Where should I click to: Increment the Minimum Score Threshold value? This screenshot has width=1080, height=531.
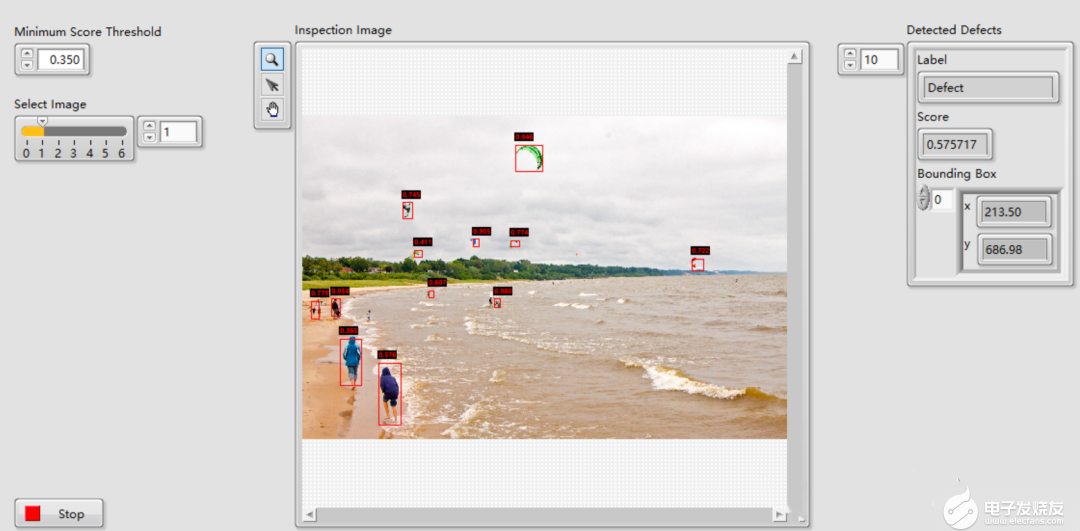pyautogui.click(x=27, y=54)
